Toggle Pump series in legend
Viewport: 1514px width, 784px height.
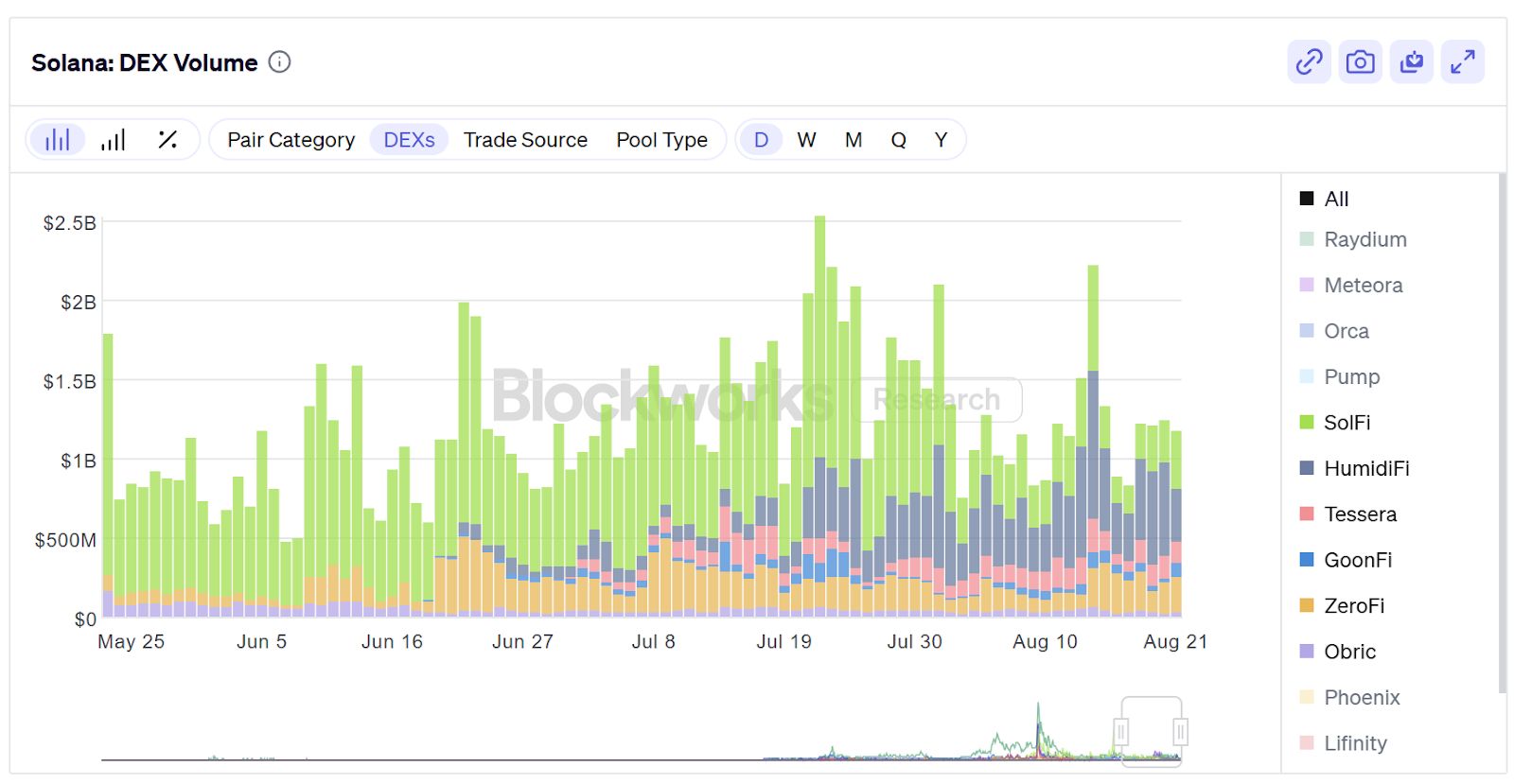pyautogui.click(x=1340, y=376)
